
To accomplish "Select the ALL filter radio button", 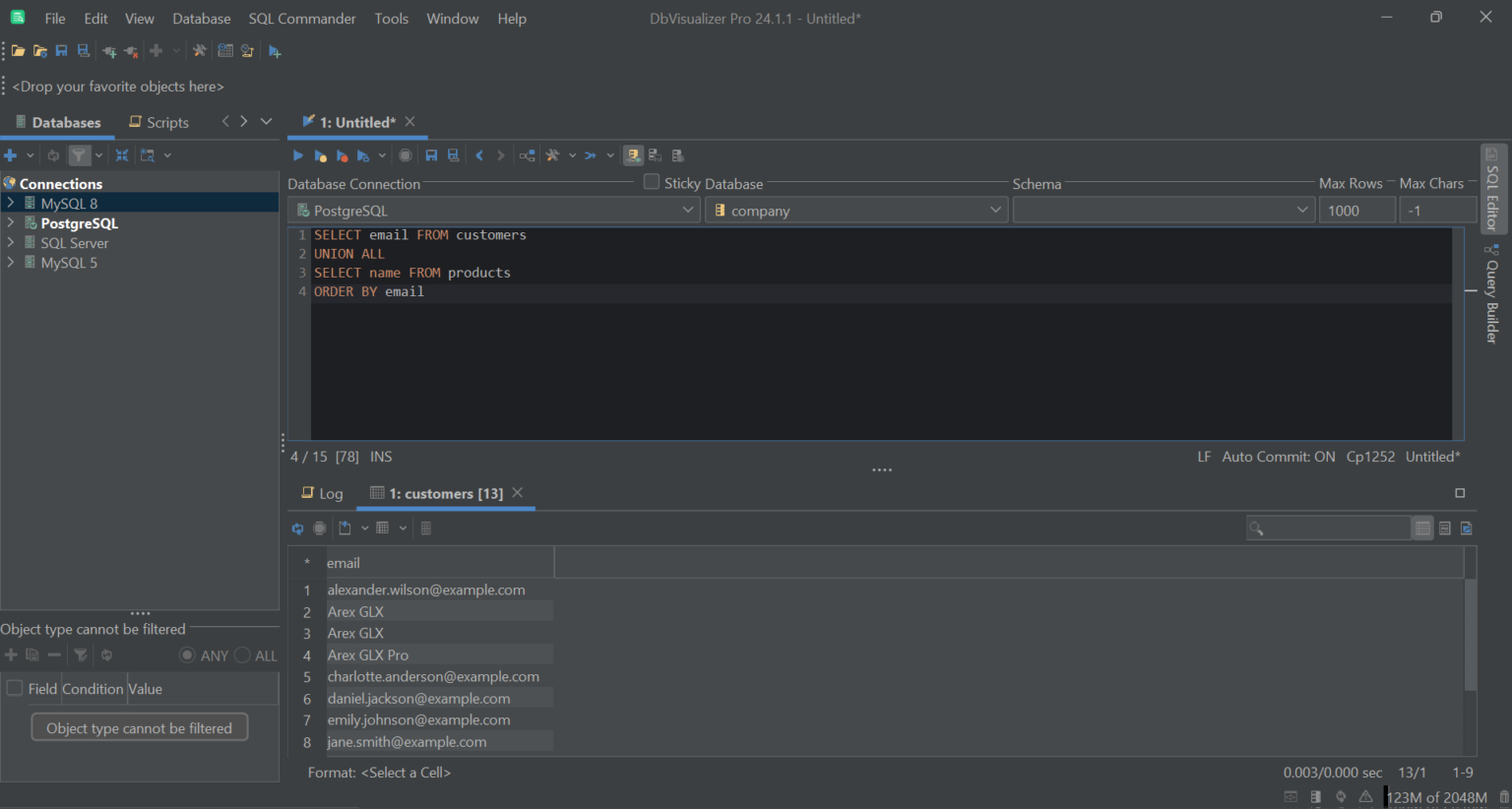I will click(x=244, y=654).
